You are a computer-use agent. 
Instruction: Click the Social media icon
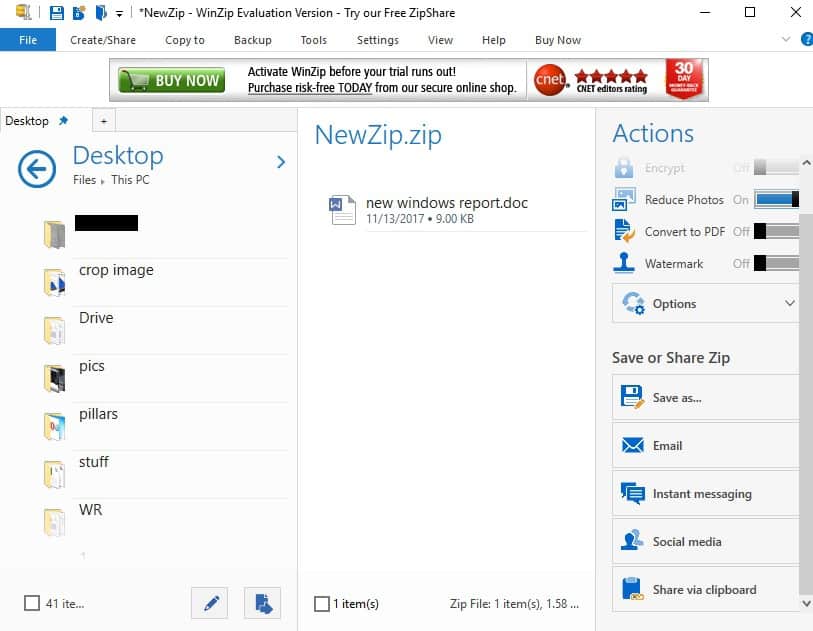632,541
